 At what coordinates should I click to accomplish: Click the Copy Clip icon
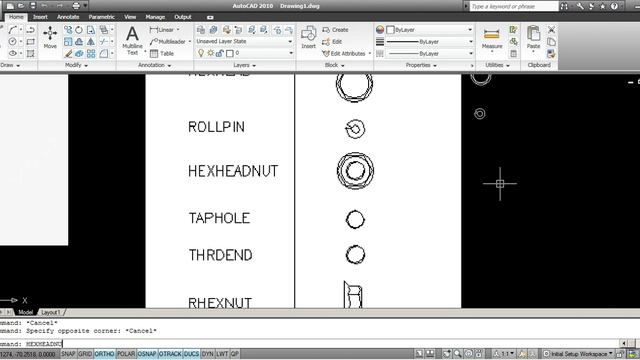click(551, 42)
